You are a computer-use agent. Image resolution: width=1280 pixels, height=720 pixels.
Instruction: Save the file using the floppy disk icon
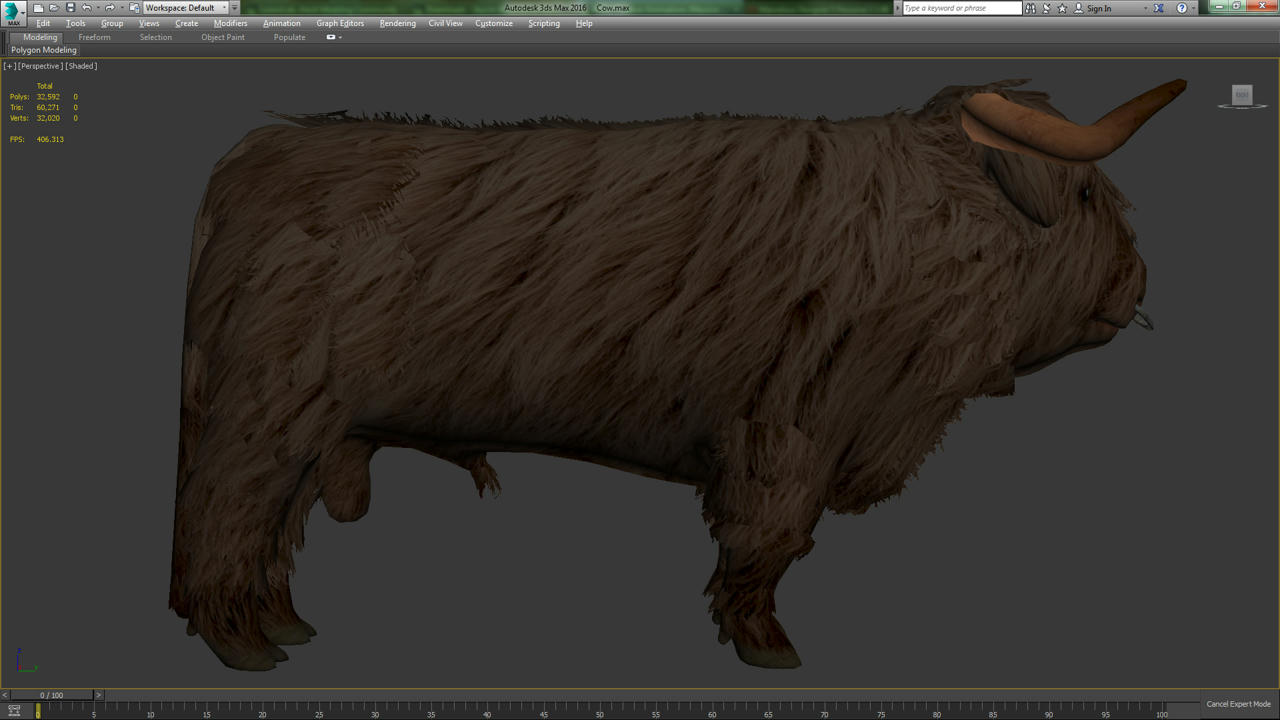70,8
